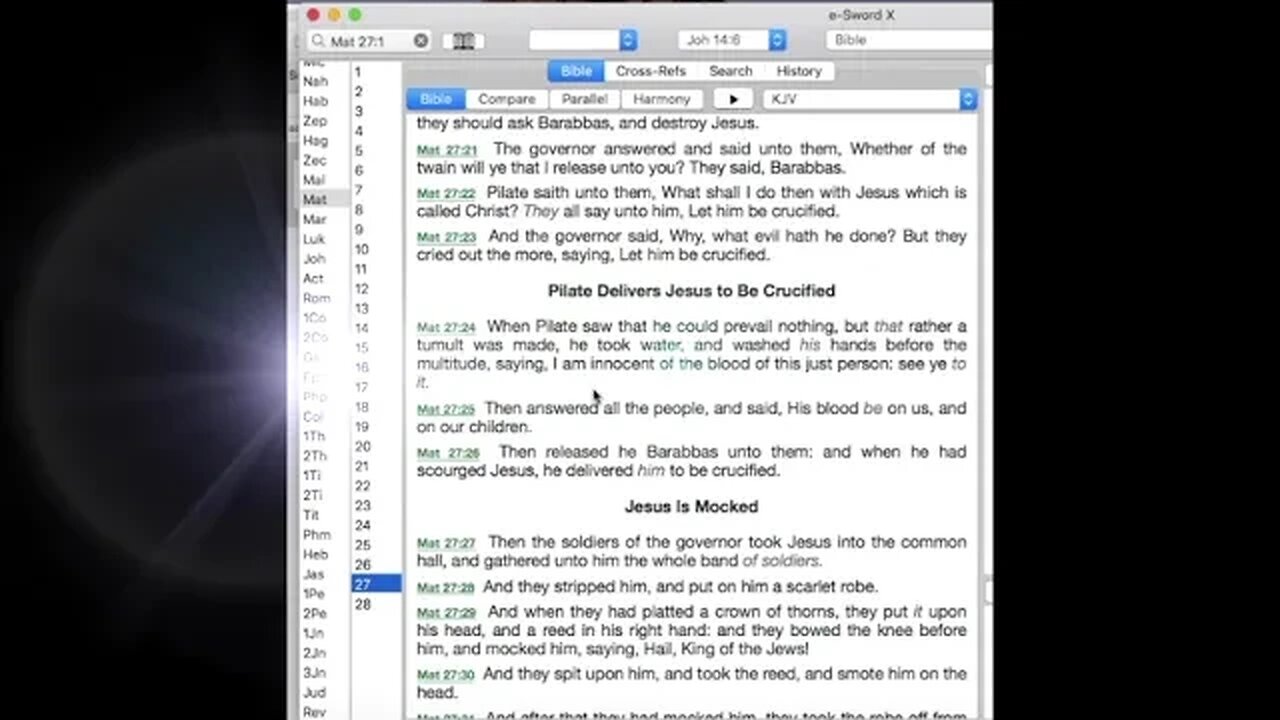Screen dimensions: 1280x720
Task: Select book 3Jn in book list
Action: pyautogui.click(x=314, y=672)
